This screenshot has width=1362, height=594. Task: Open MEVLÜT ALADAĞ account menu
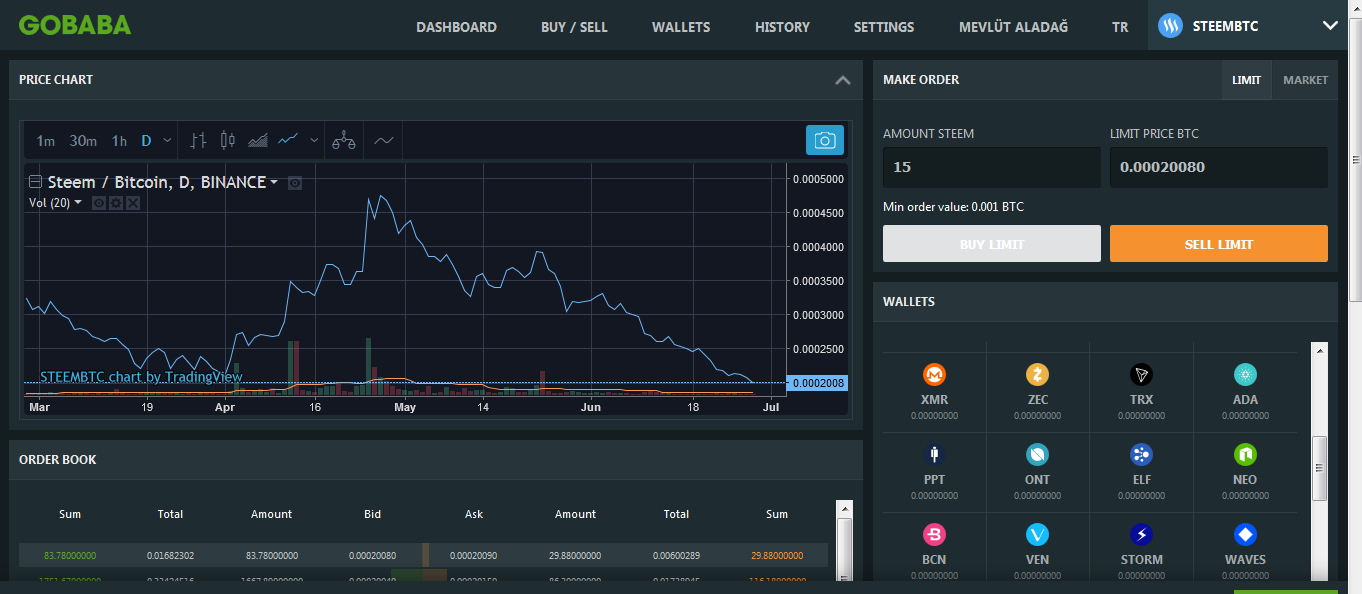1013,27
